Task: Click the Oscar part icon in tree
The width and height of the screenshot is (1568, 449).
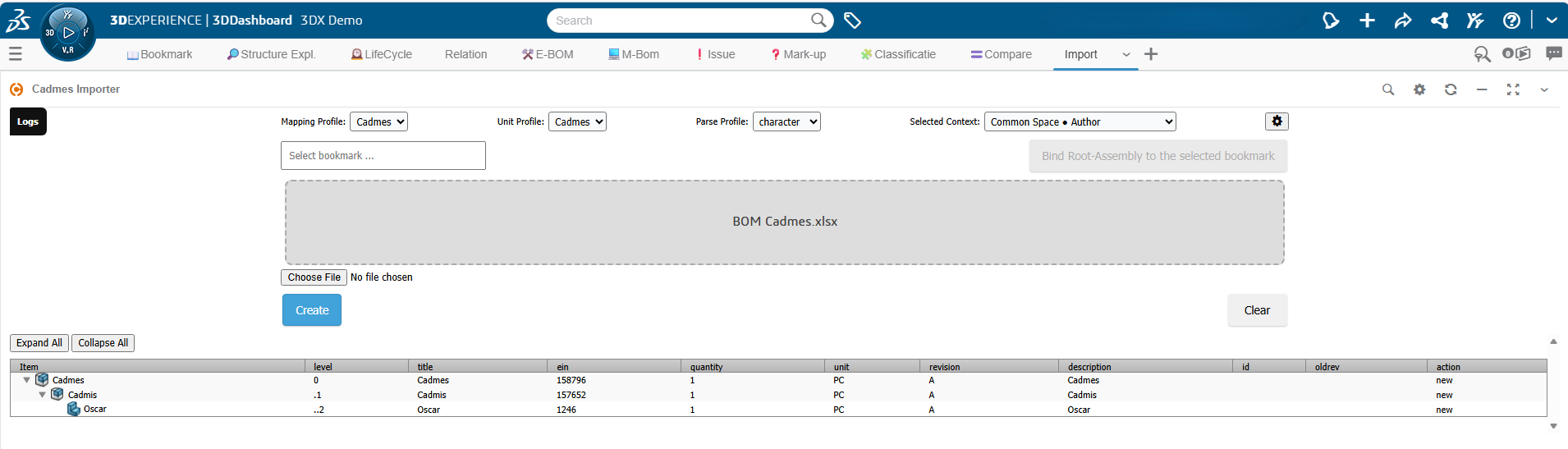Action: [x=74, y=409]
